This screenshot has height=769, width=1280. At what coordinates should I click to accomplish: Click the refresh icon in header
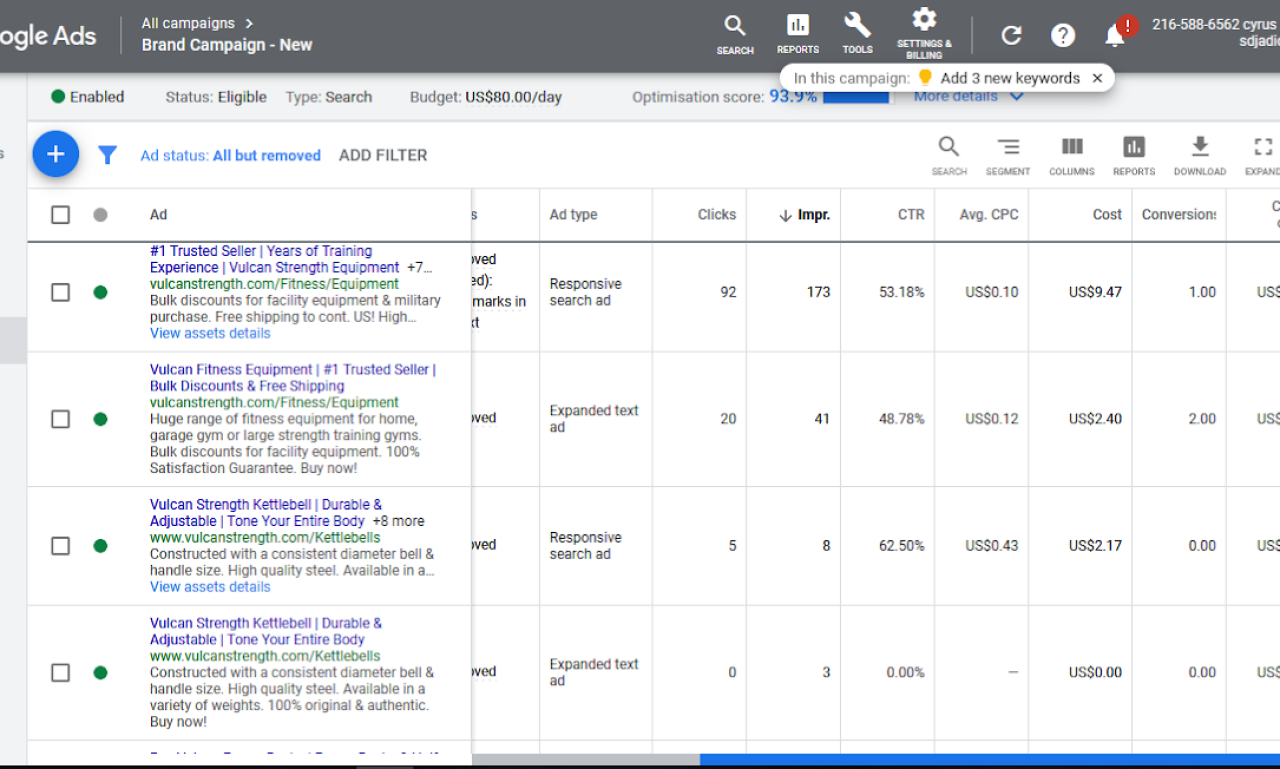(x=1011, y=36)
